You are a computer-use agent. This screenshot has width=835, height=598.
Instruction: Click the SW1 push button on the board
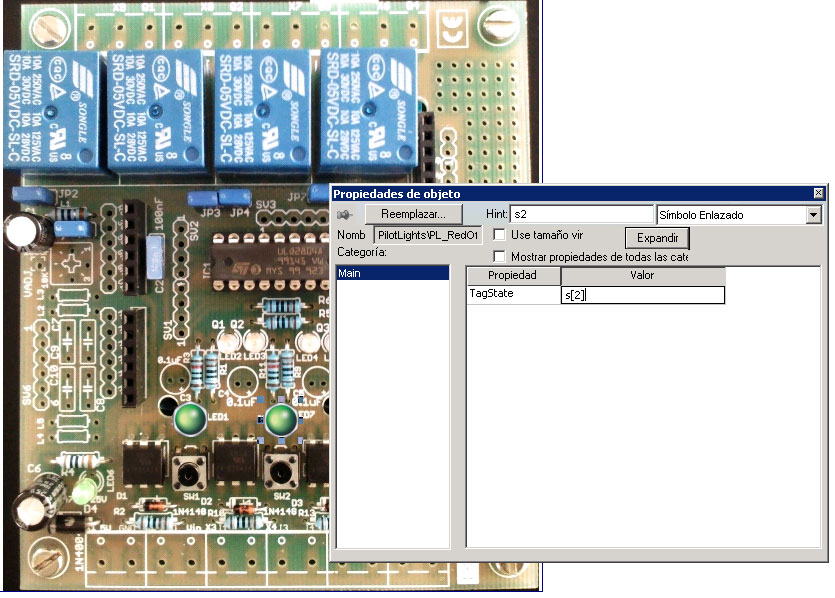189,473
